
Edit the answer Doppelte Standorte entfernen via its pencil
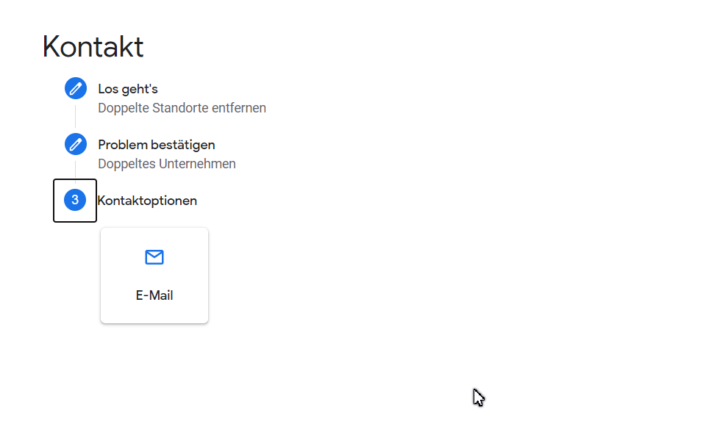pyautogui.click(x=75, y=88)
